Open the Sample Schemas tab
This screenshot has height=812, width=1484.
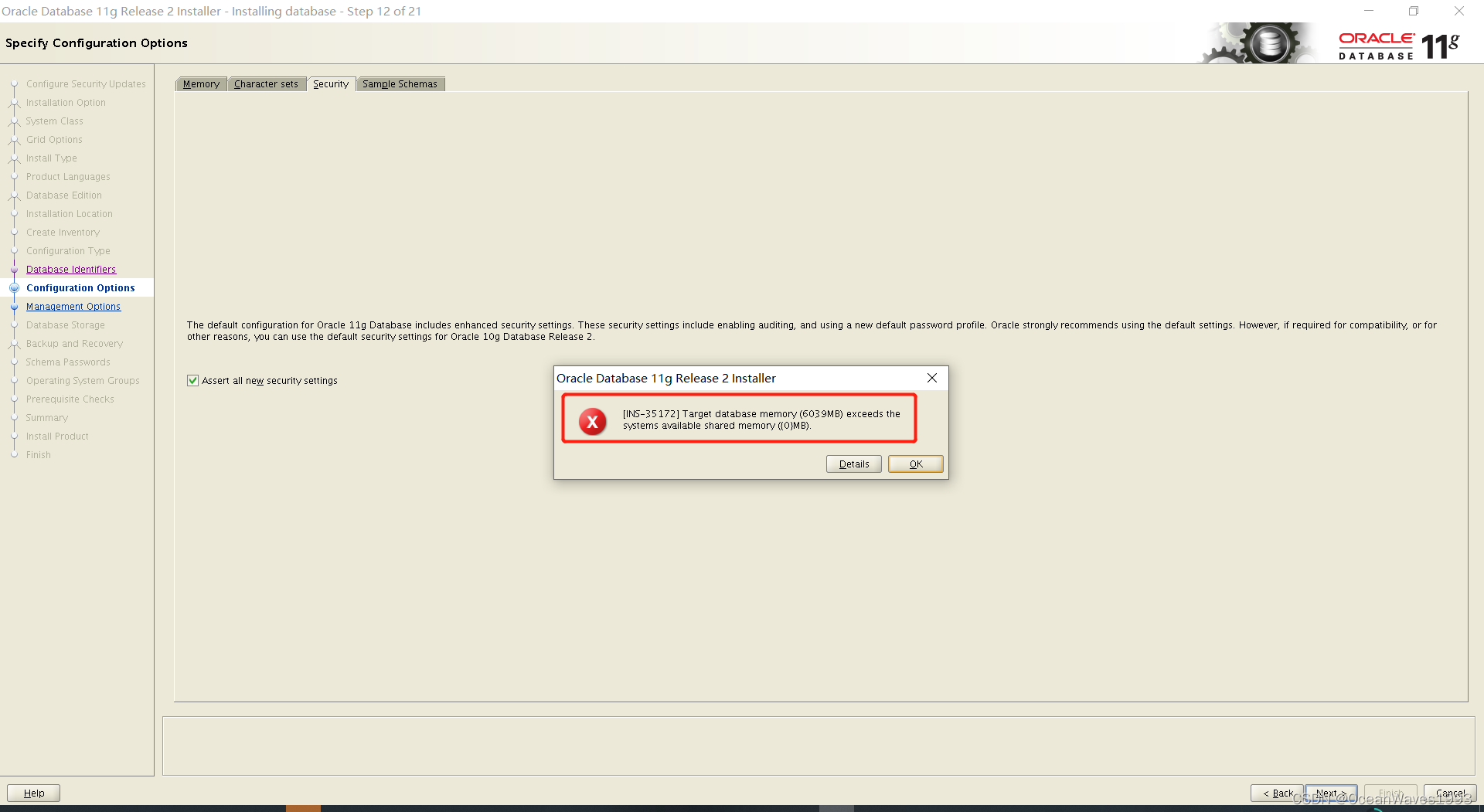click(x=400, y=83)
